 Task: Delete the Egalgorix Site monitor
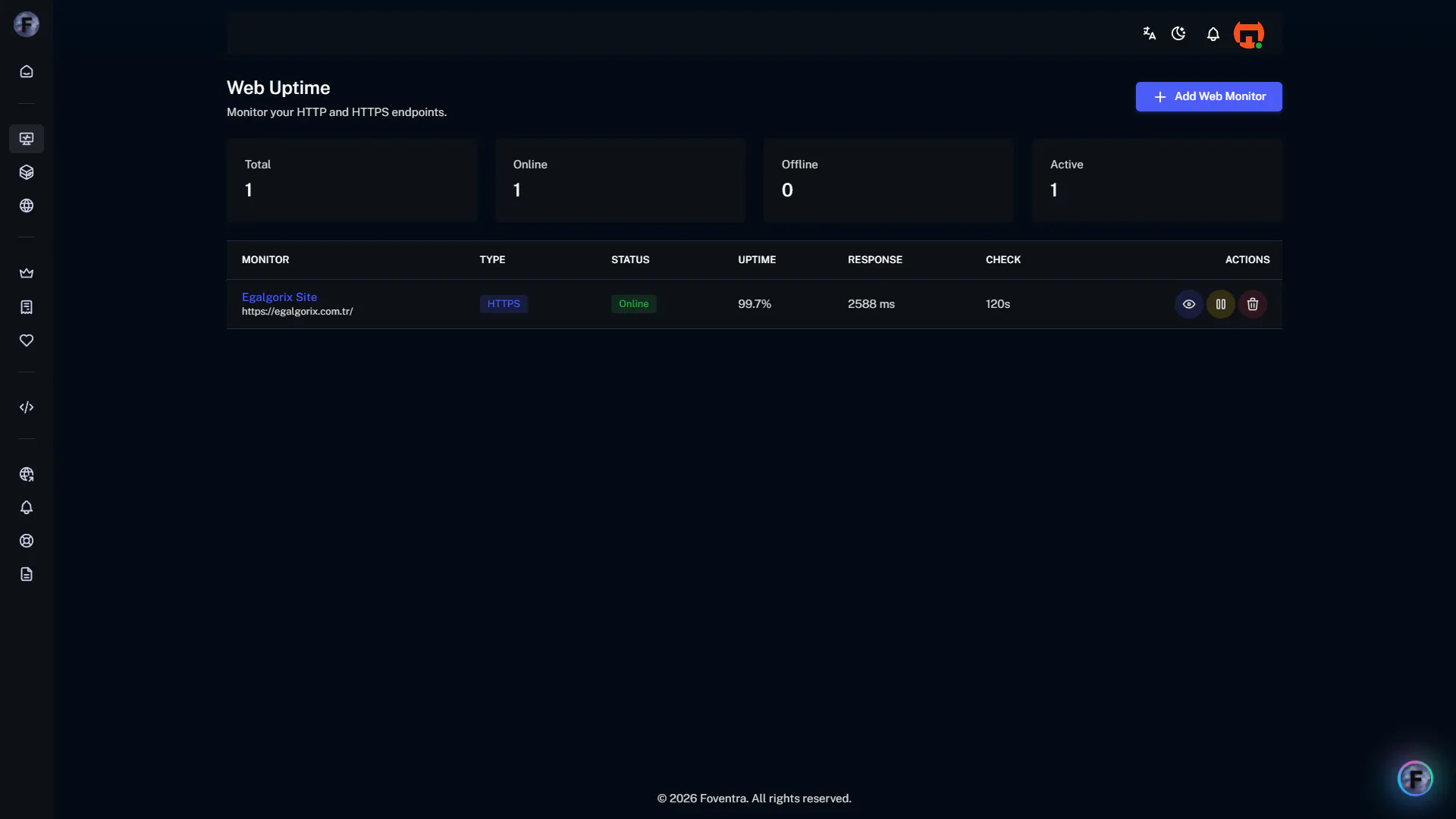[x=1253, y=304]
